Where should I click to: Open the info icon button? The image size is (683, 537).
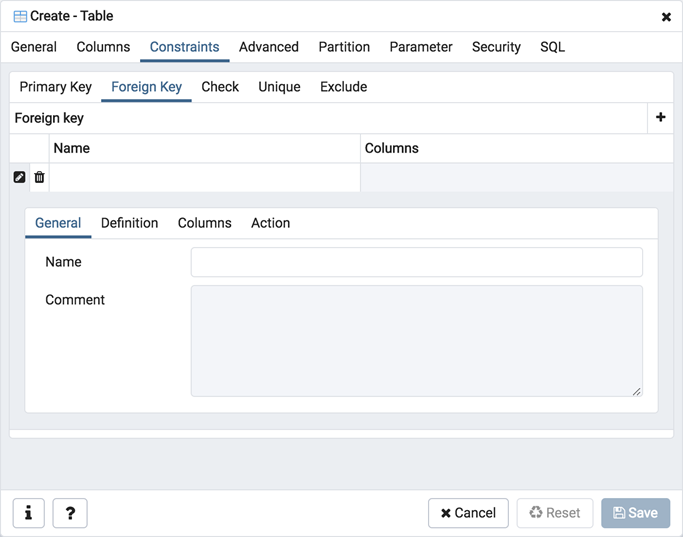click(28, 513)
